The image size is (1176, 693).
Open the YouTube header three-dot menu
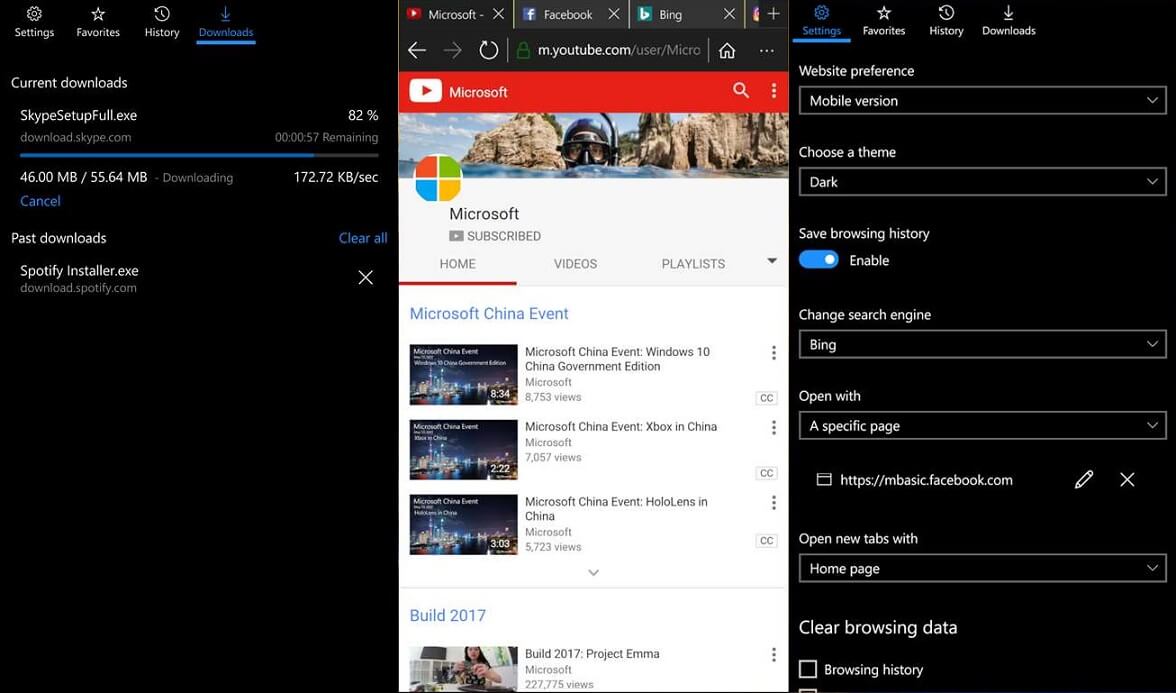[x=774, y=91]
